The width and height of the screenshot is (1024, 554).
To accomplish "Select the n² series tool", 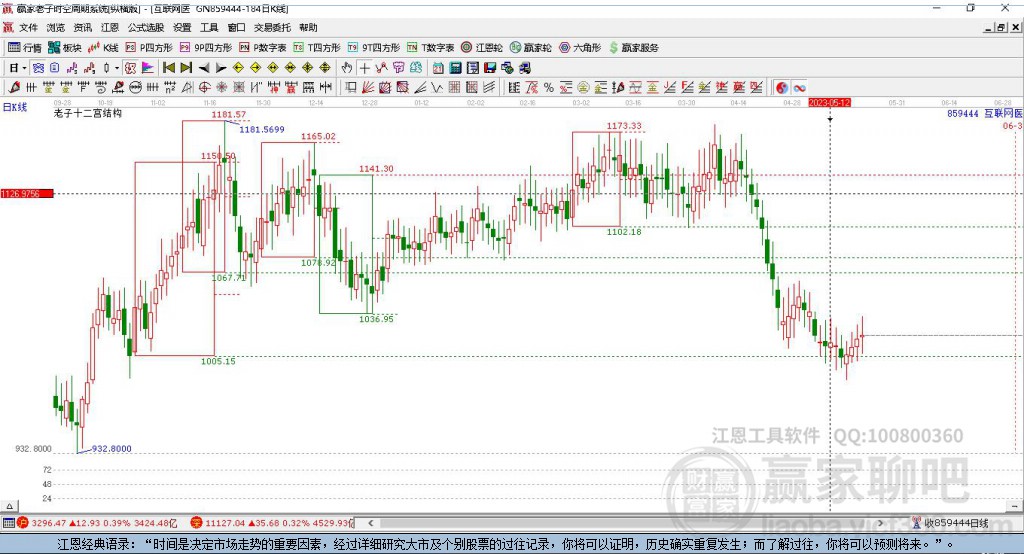I will 170,88.
